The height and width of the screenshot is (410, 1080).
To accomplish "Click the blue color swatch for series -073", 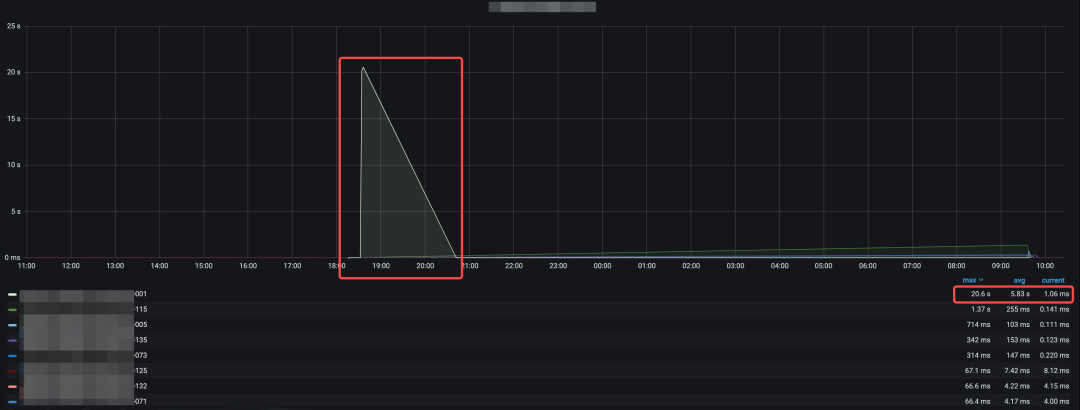I will [12, 355].
